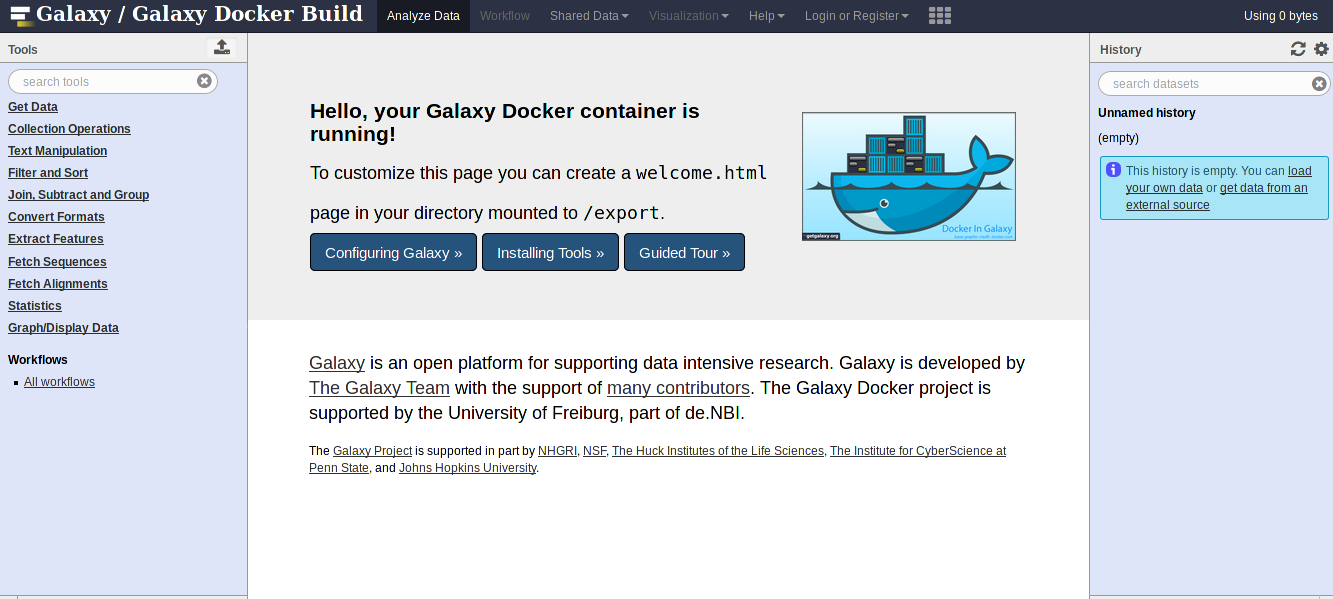Screen dimensions: 1333x599
Task: Open the webhooks grid icon in the masthead
Action: click(x=939, y=16)
